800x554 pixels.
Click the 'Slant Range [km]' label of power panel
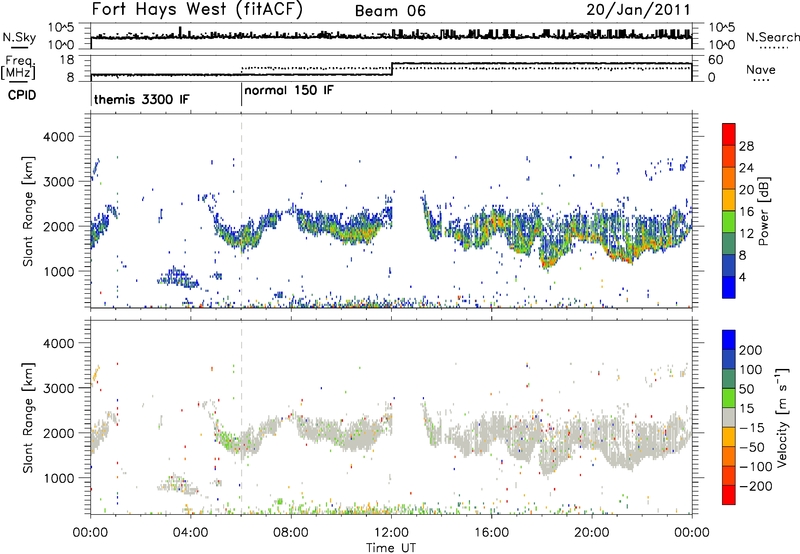[28, 211]
